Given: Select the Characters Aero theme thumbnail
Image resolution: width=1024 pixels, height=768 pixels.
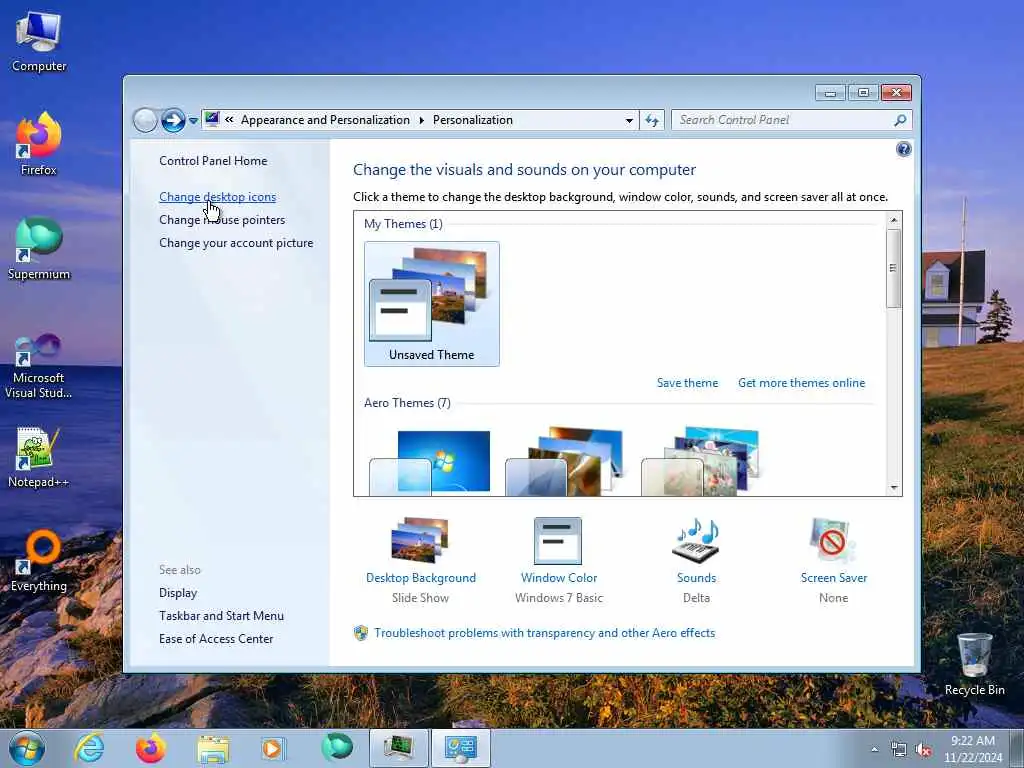Looking at the screenshot, I should [701, 462].
